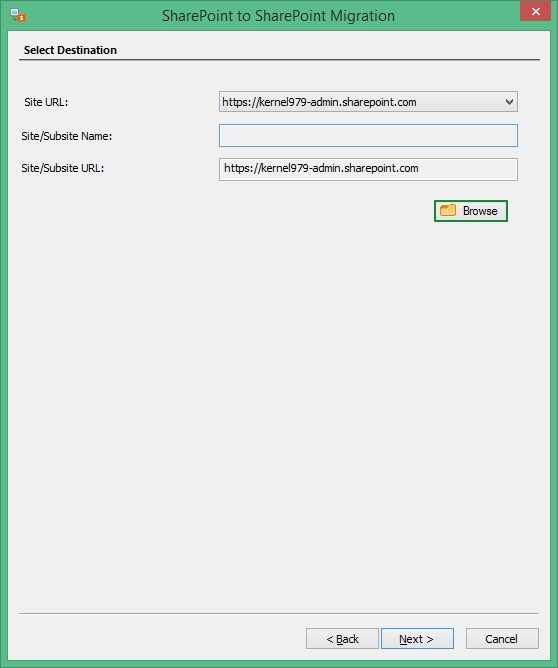
Task: Proceed with the Next button
Action: pos(417,639)
